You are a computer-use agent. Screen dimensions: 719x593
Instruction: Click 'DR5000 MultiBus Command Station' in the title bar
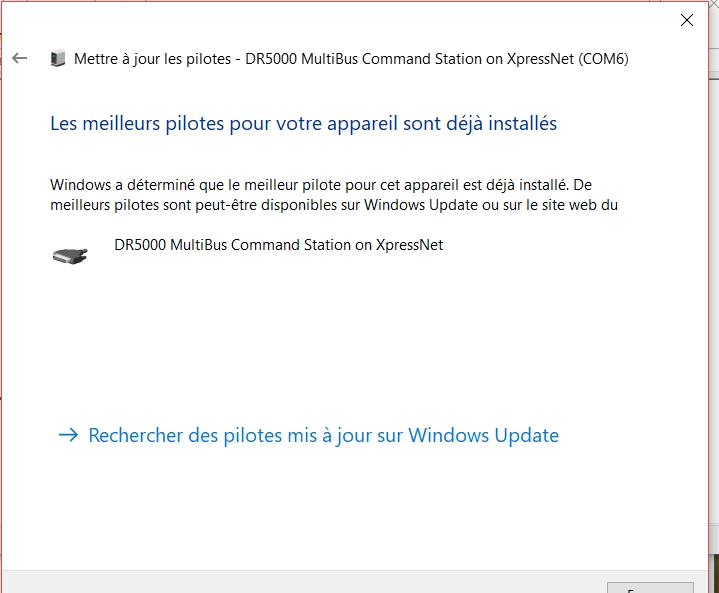[x=372, y=59]
